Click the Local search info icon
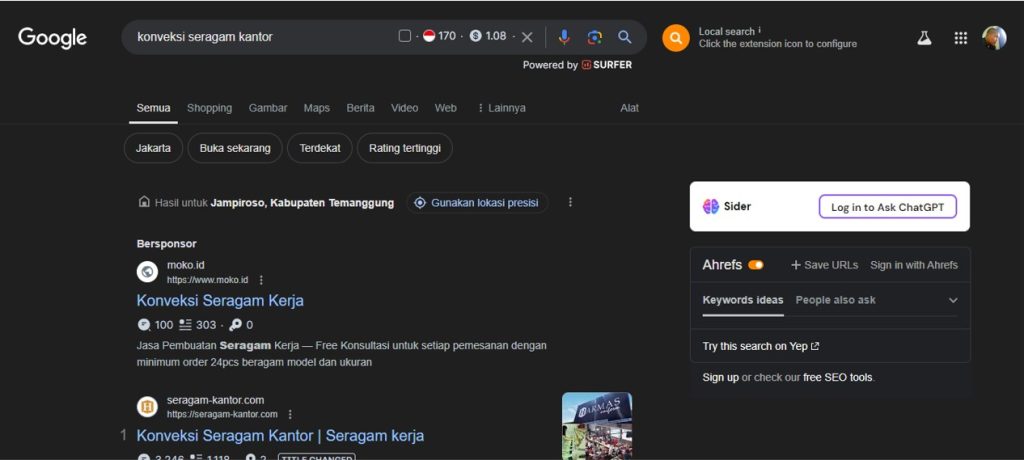This screenshot has height=460, width=1024. [x=760, y=31]
